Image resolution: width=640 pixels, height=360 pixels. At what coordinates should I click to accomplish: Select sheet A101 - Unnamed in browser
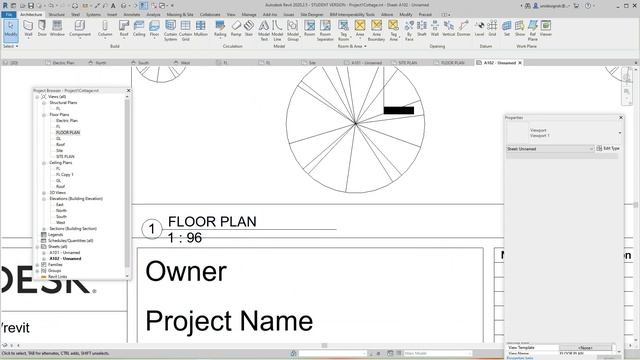(64, 253)
